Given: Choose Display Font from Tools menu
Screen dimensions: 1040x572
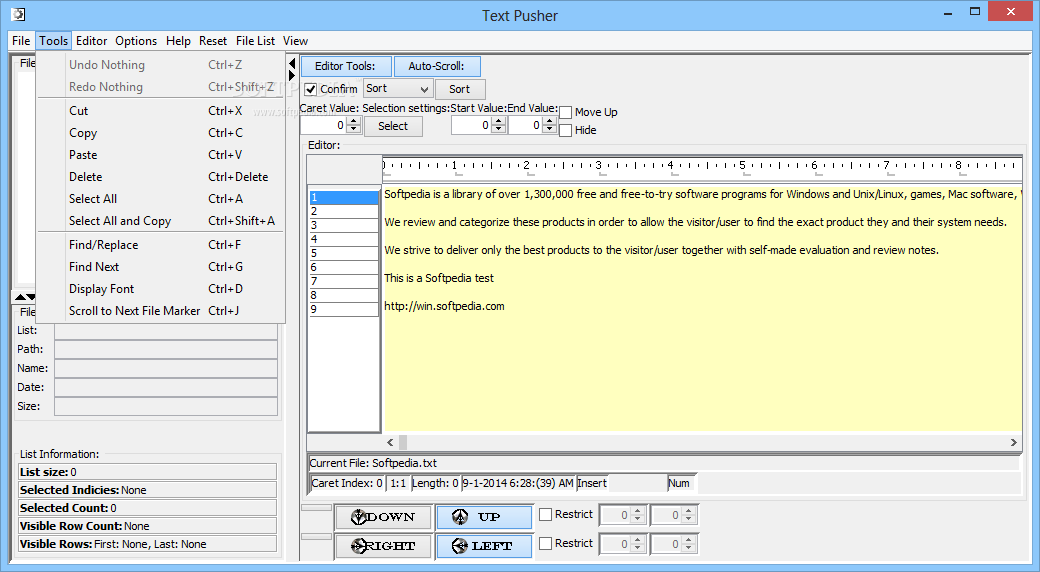Looking at the screenshot, I should click(161, 289).
